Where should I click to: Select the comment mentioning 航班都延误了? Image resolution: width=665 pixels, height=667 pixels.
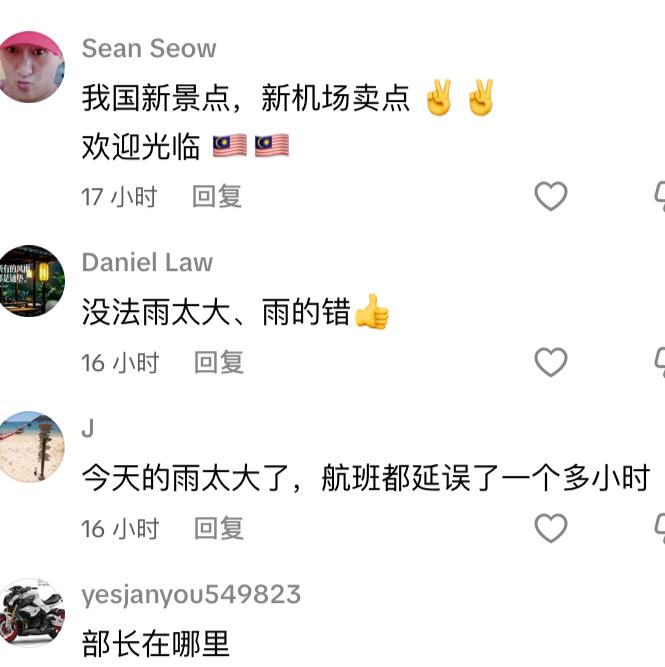pos(366,478)
